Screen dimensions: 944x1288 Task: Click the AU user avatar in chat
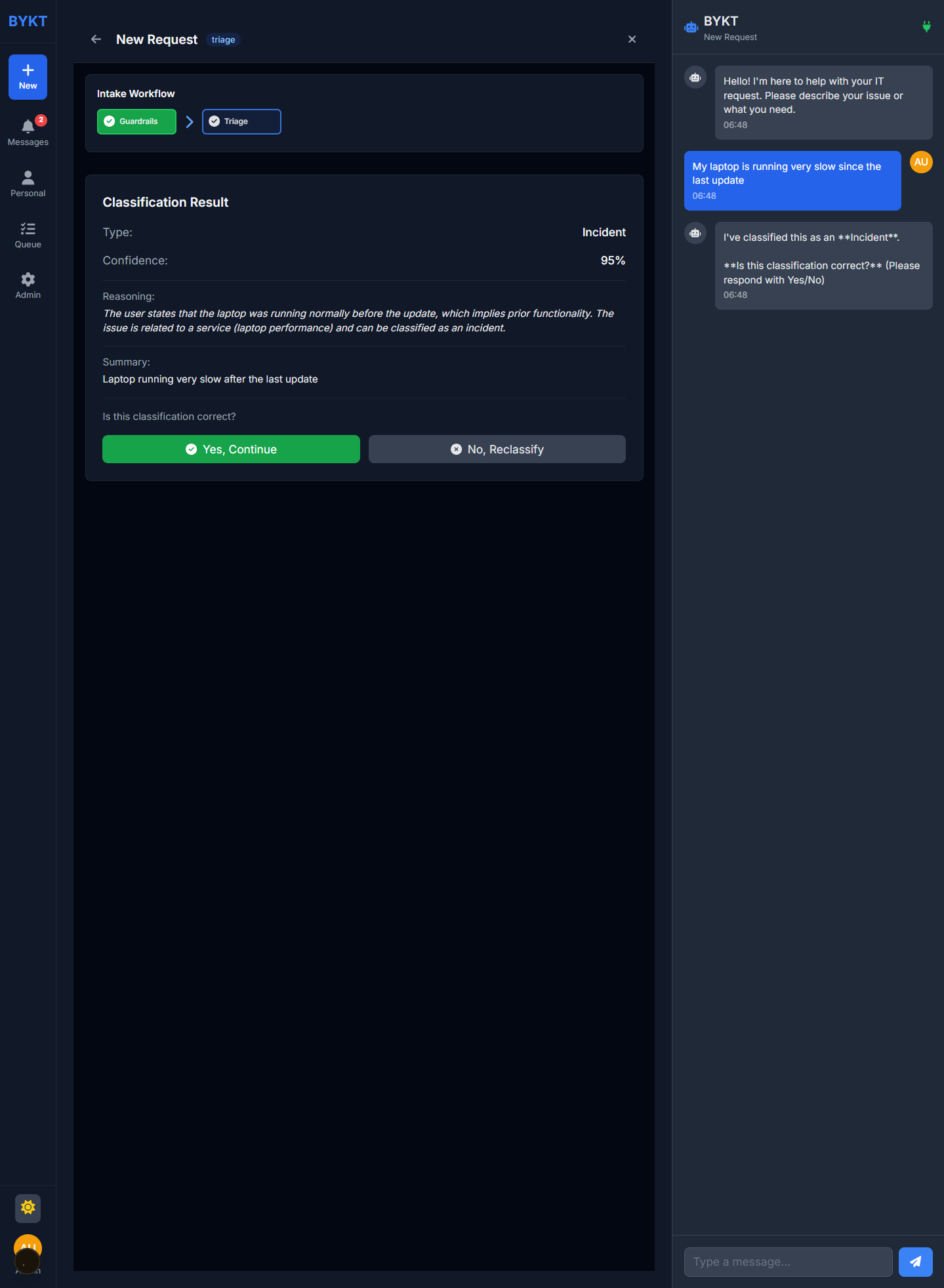(x=921, y=162)
